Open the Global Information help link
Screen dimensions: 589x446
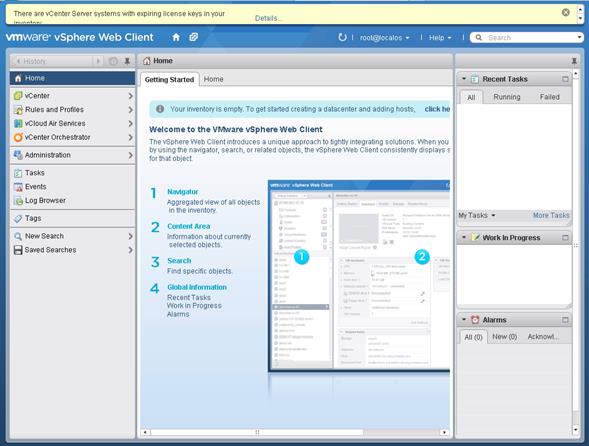point(197,287)
